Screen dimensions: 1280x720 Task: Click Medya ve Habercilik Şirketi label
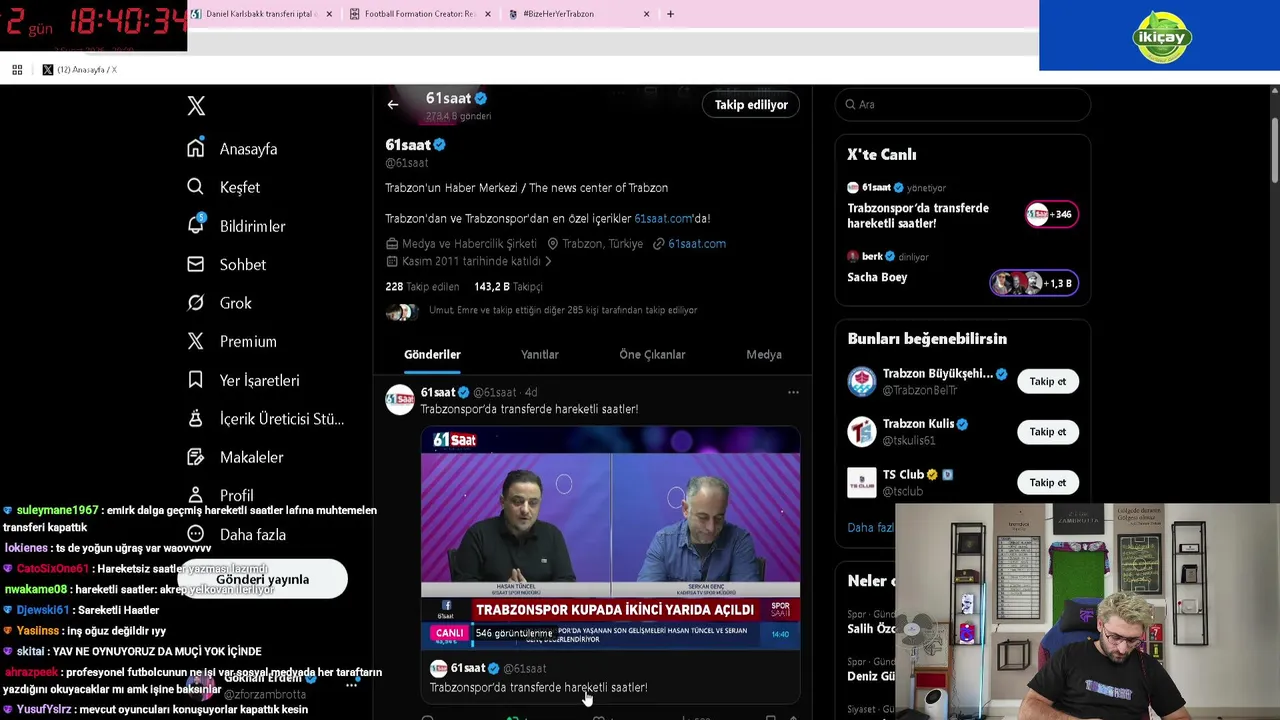469,244
